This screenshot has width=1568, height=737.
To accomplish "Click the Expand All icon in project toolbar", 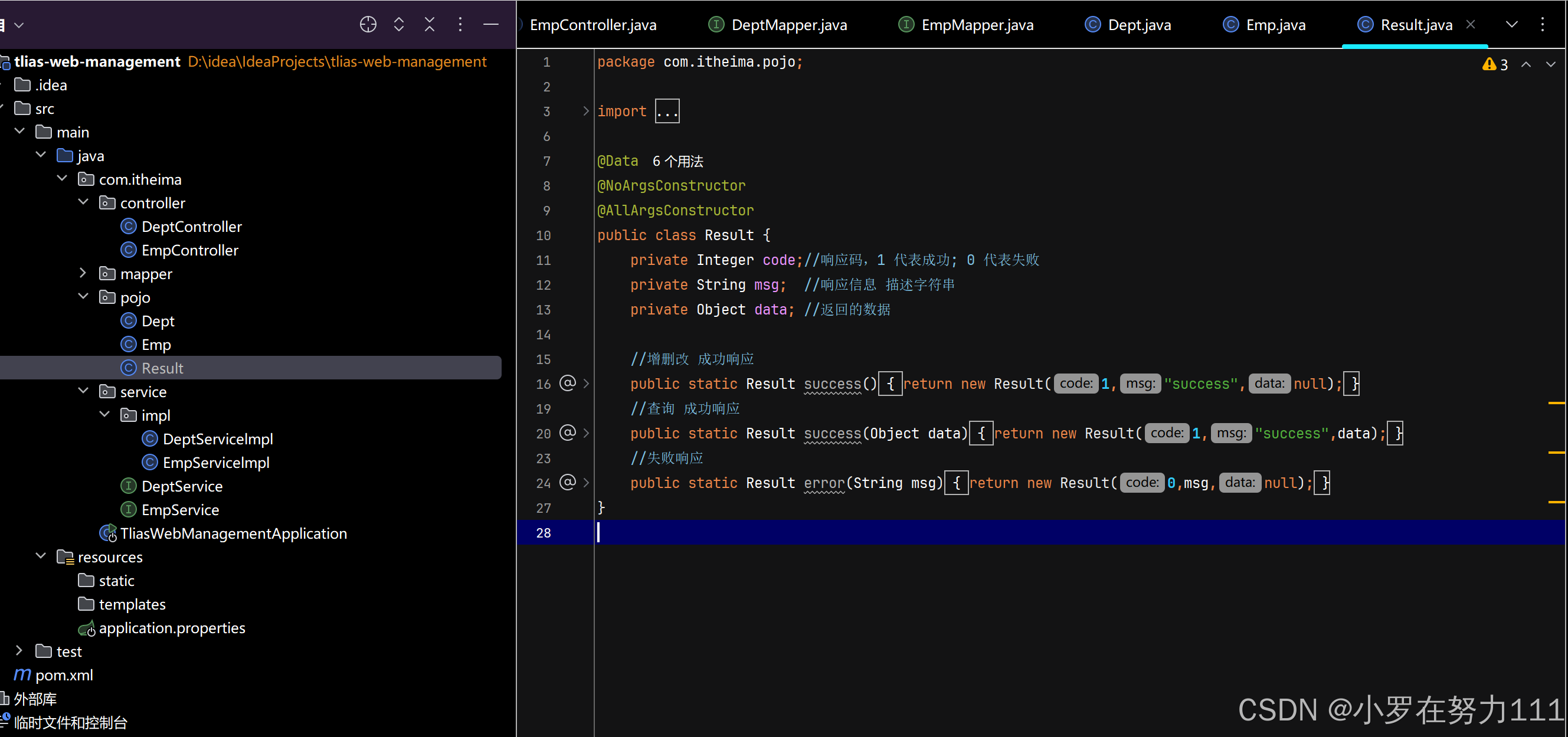I will (399, 24).
